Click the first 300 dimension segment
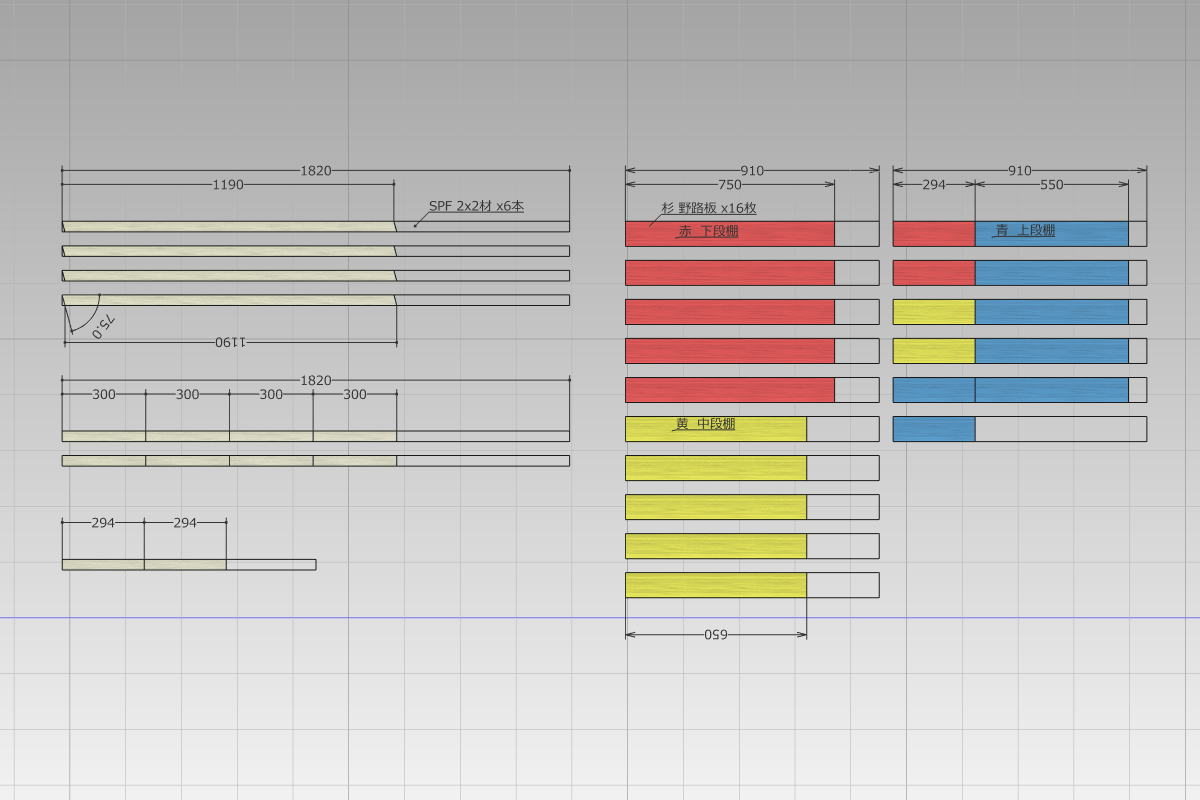This screenshot has width=1200, height=800. (104, 395)
